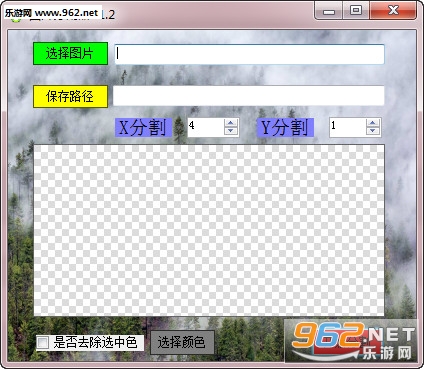
Task: Click the X分割 label
Action: coord(143,127)
